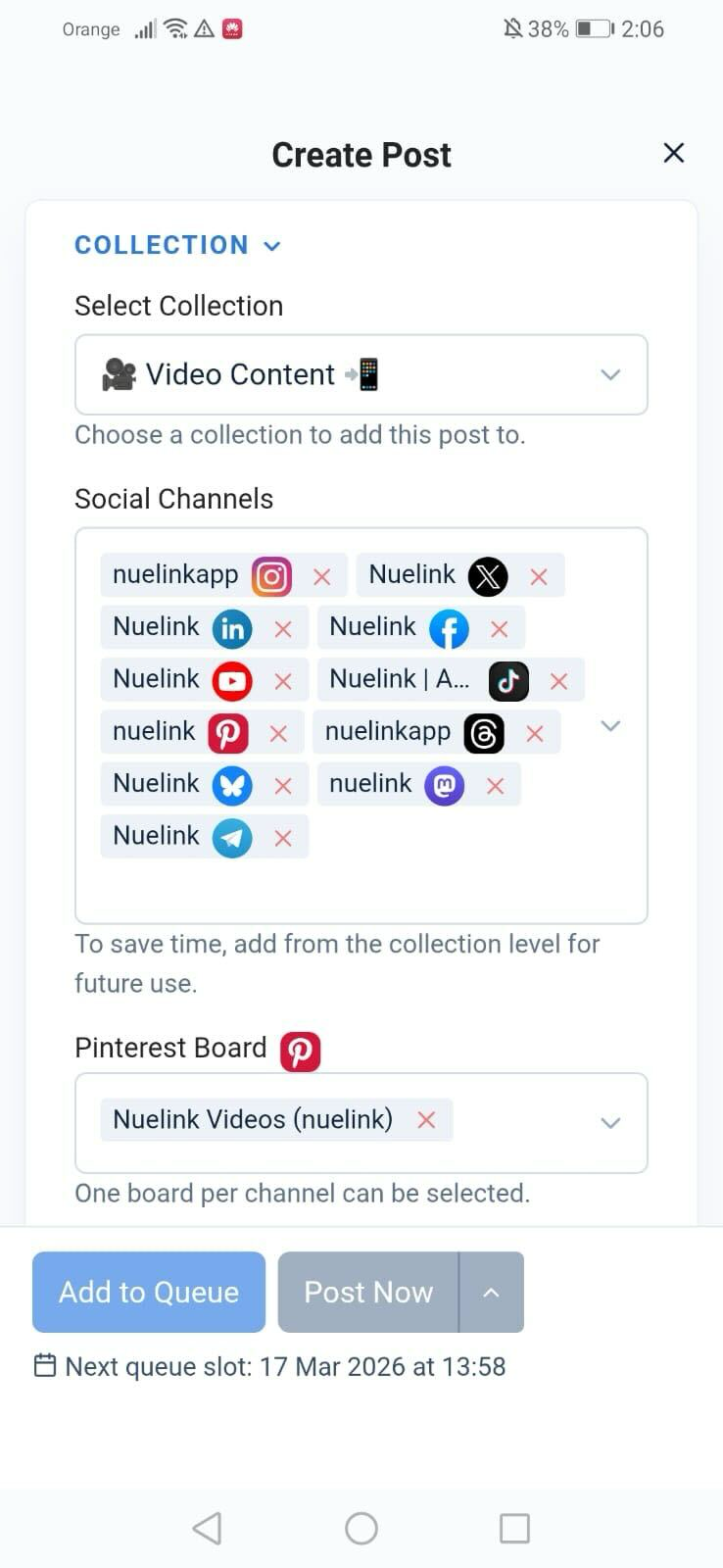Open the Video Content collection dropdown
This screenshot has width=723, height=1568.
click(x=361, y=374)
